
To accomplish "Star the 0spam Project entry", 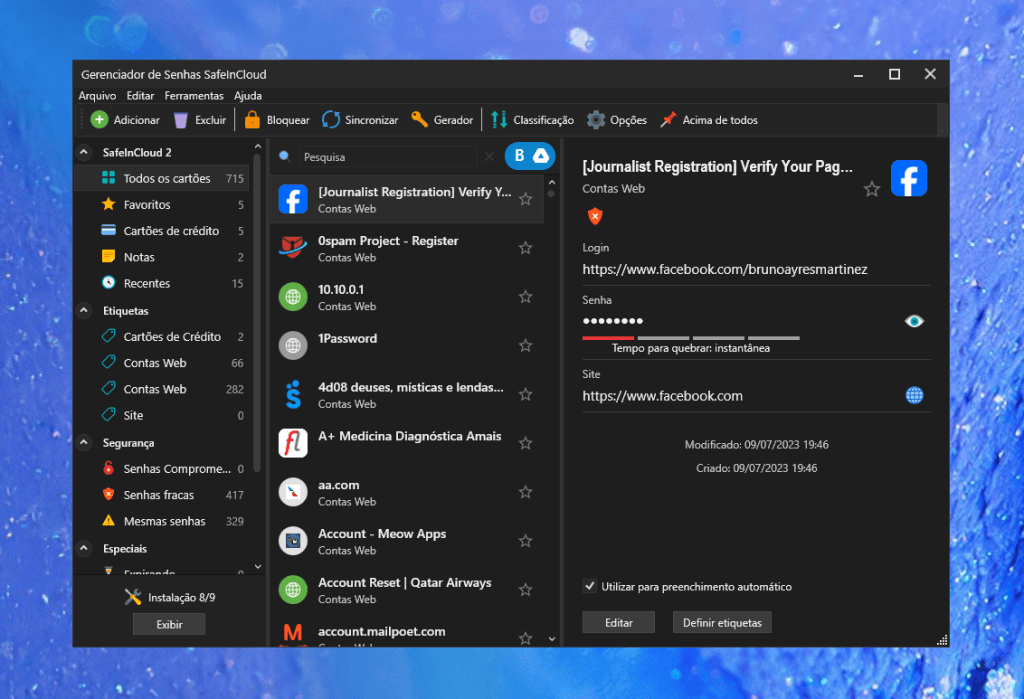I will coord(525,248).
